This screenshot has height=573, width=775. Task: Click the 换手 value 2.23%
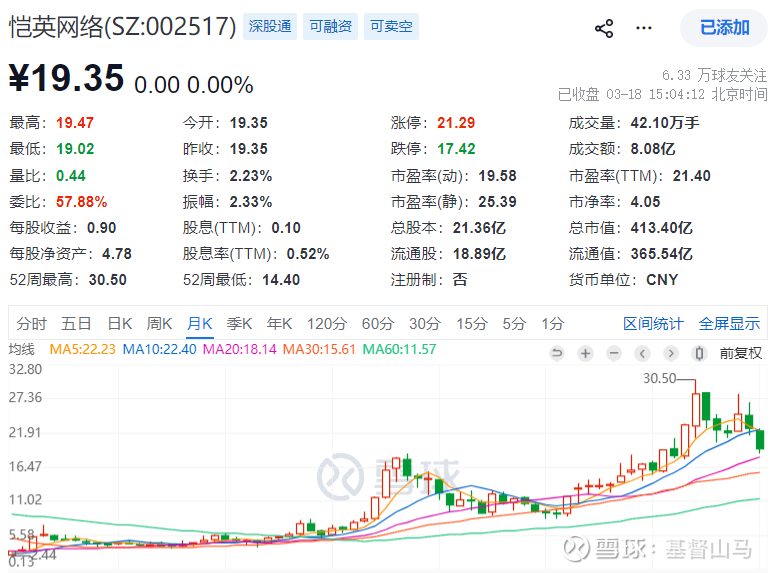251,176
